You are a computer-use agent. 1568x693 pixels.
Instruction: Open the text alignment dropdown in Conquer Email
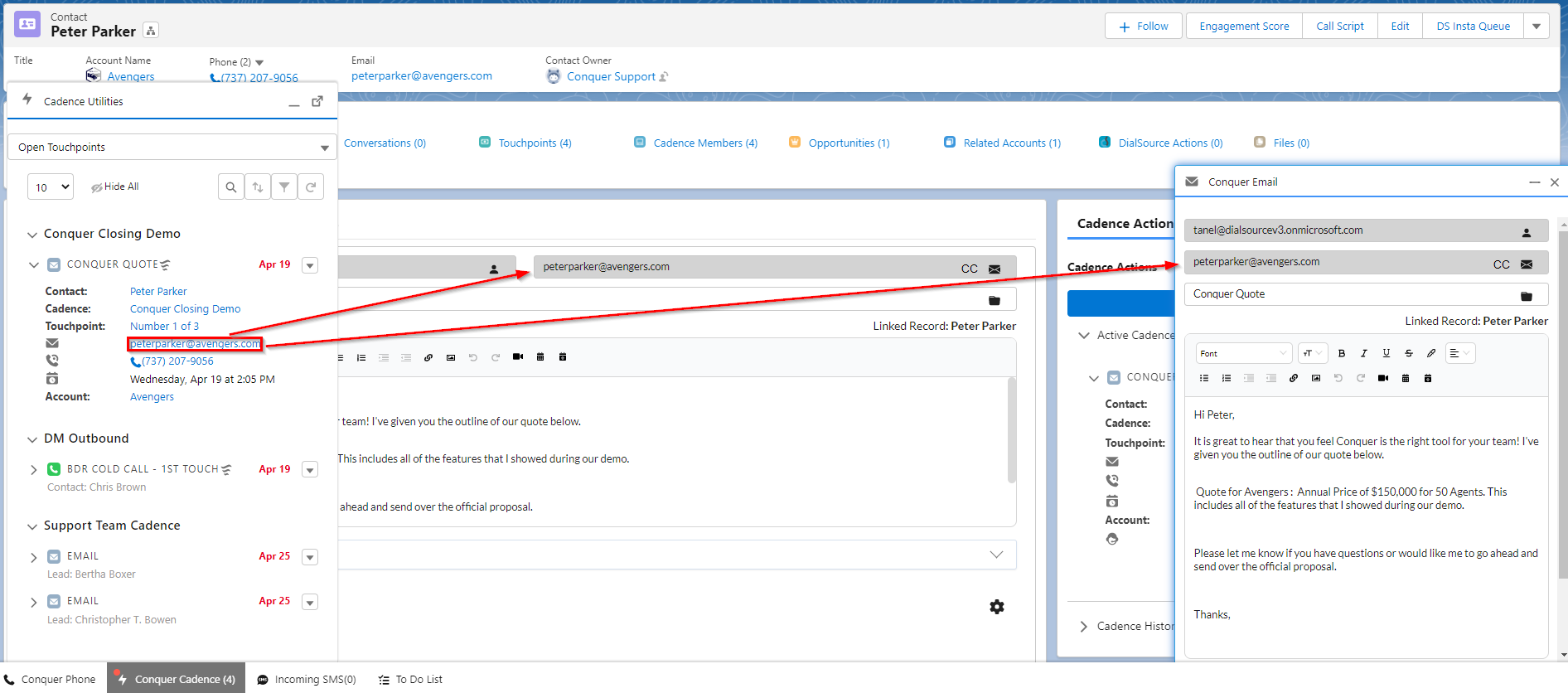click(1460, 353)
